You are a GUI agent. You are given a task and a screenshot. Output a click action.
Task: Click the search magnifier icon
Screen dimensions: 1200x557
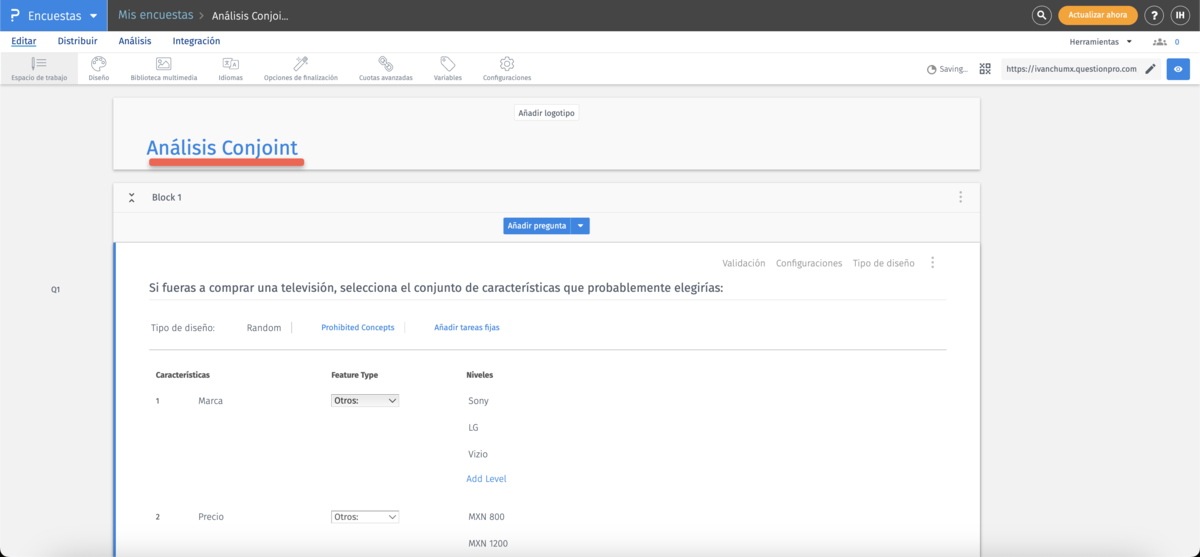tap(1041, 15)
